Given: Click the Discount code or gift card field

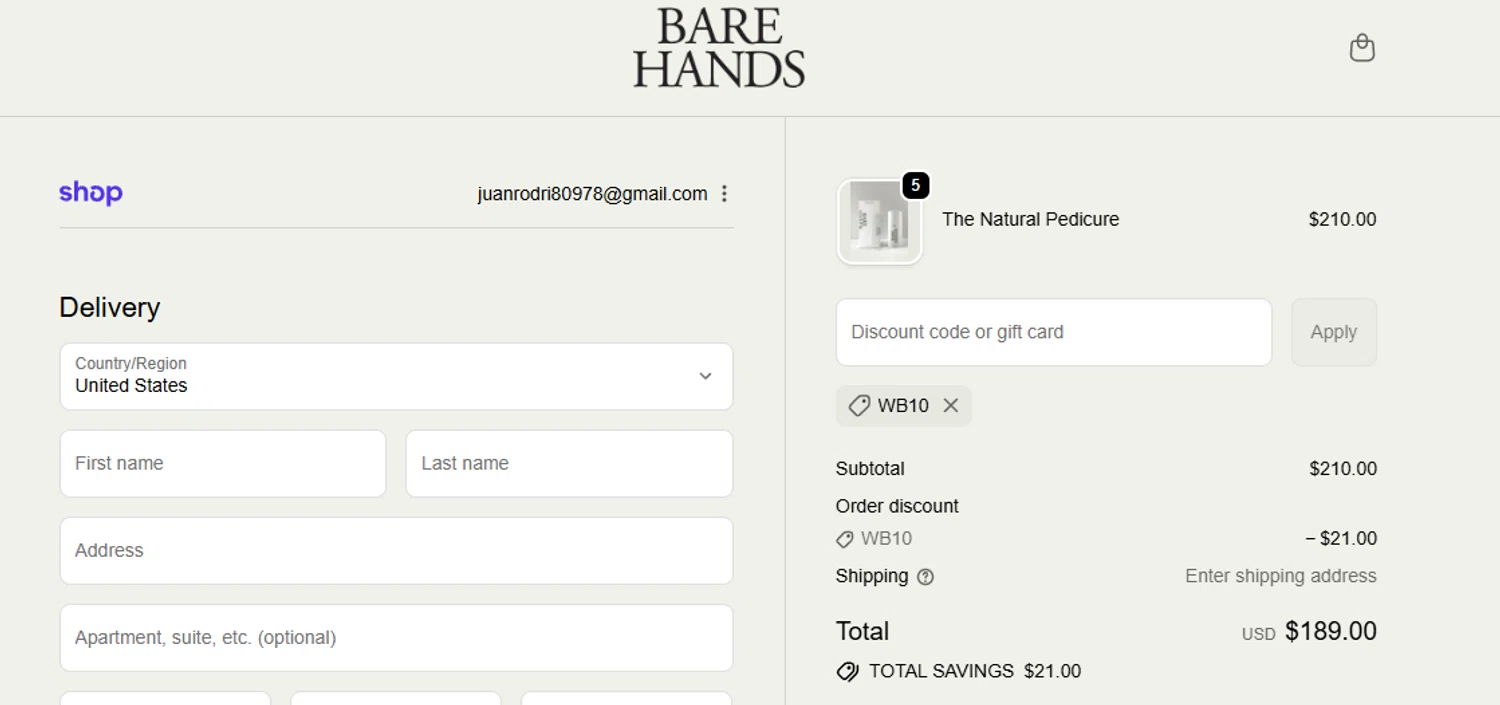Looking at the screenshot, I should pos(1054,332).
